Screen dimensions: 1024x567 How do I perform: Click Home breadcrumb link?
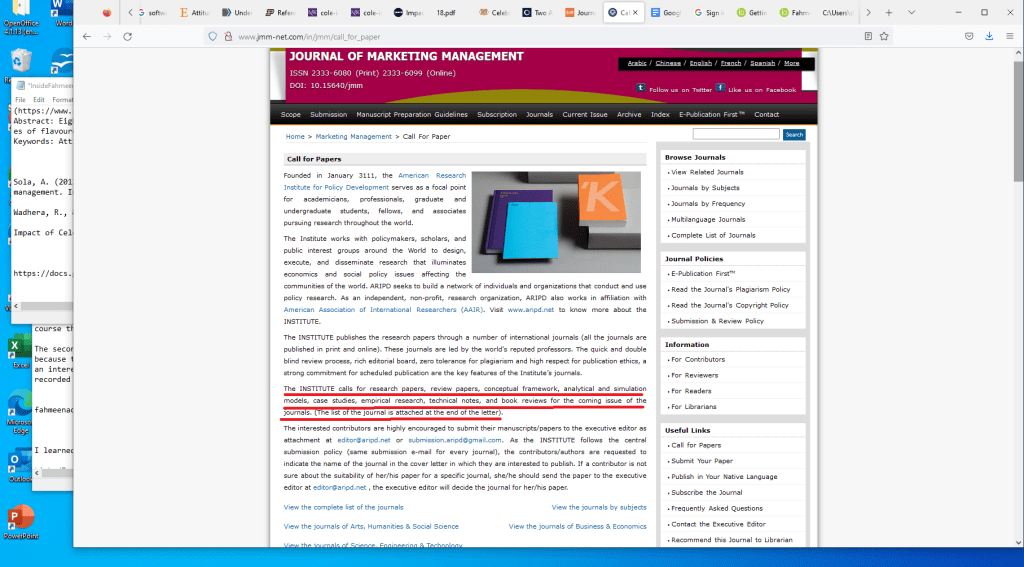295,137
